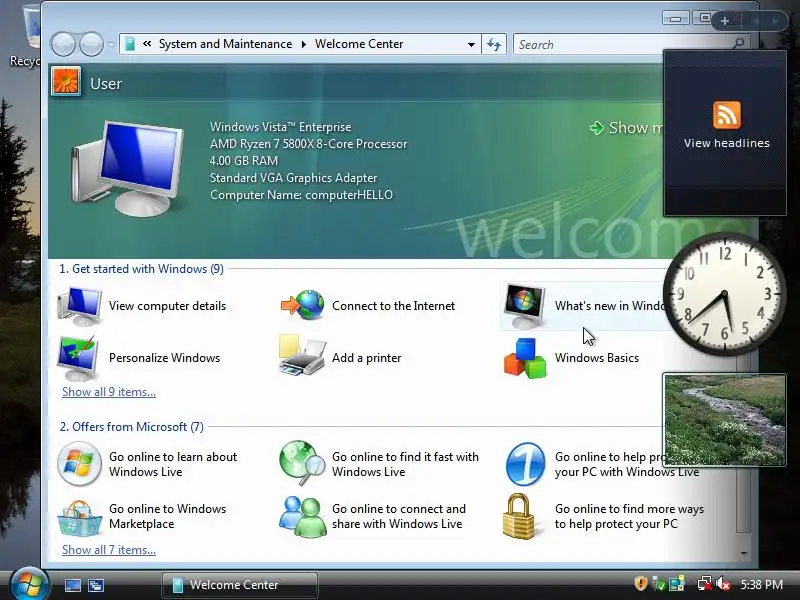Open the View computer details icon
The width and height of the screenshot is (800, 600).
click(x=79, y=306)
